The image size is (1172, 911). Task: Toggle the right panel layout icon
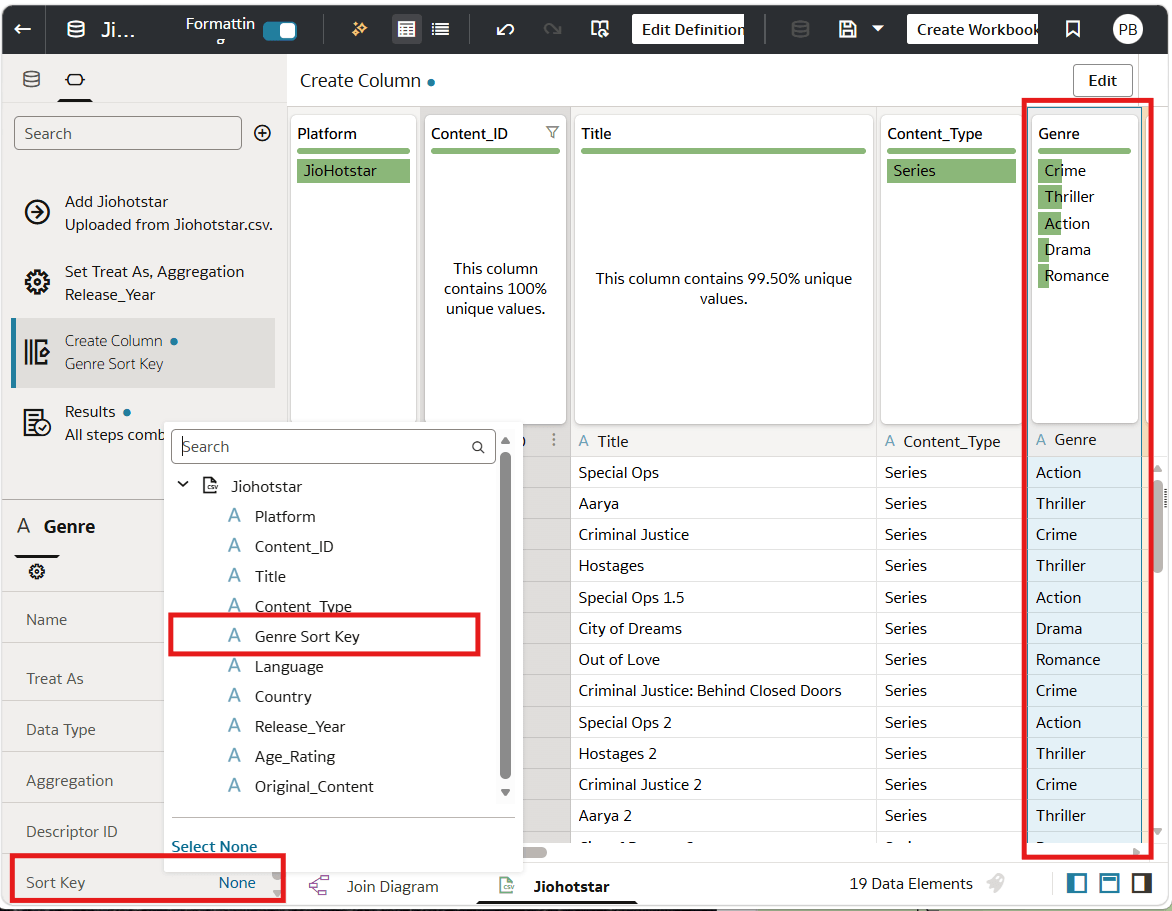click(x=1142, y=883)
